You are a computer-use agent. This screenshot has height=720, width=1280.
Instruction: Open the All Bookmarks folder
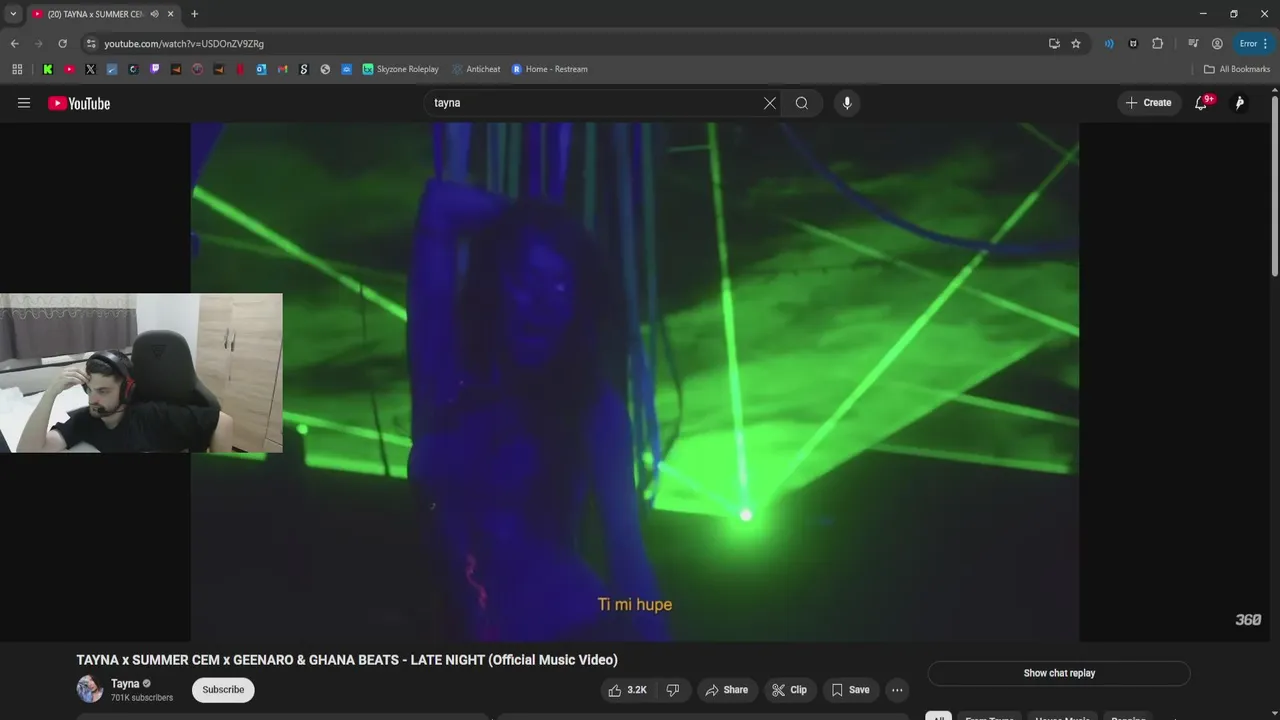(1237, 69)
